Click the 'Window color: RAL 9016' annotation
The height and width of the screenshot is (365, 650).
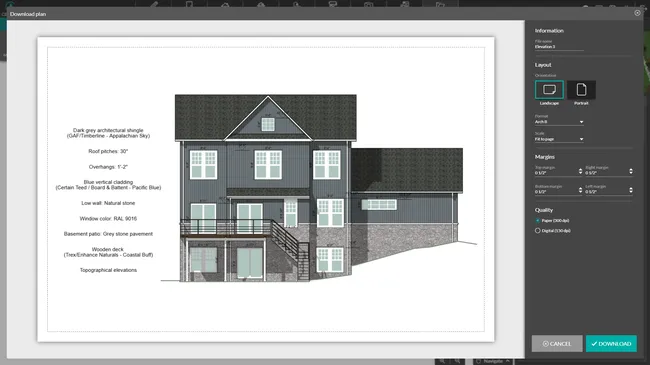[x=108, y=219]
